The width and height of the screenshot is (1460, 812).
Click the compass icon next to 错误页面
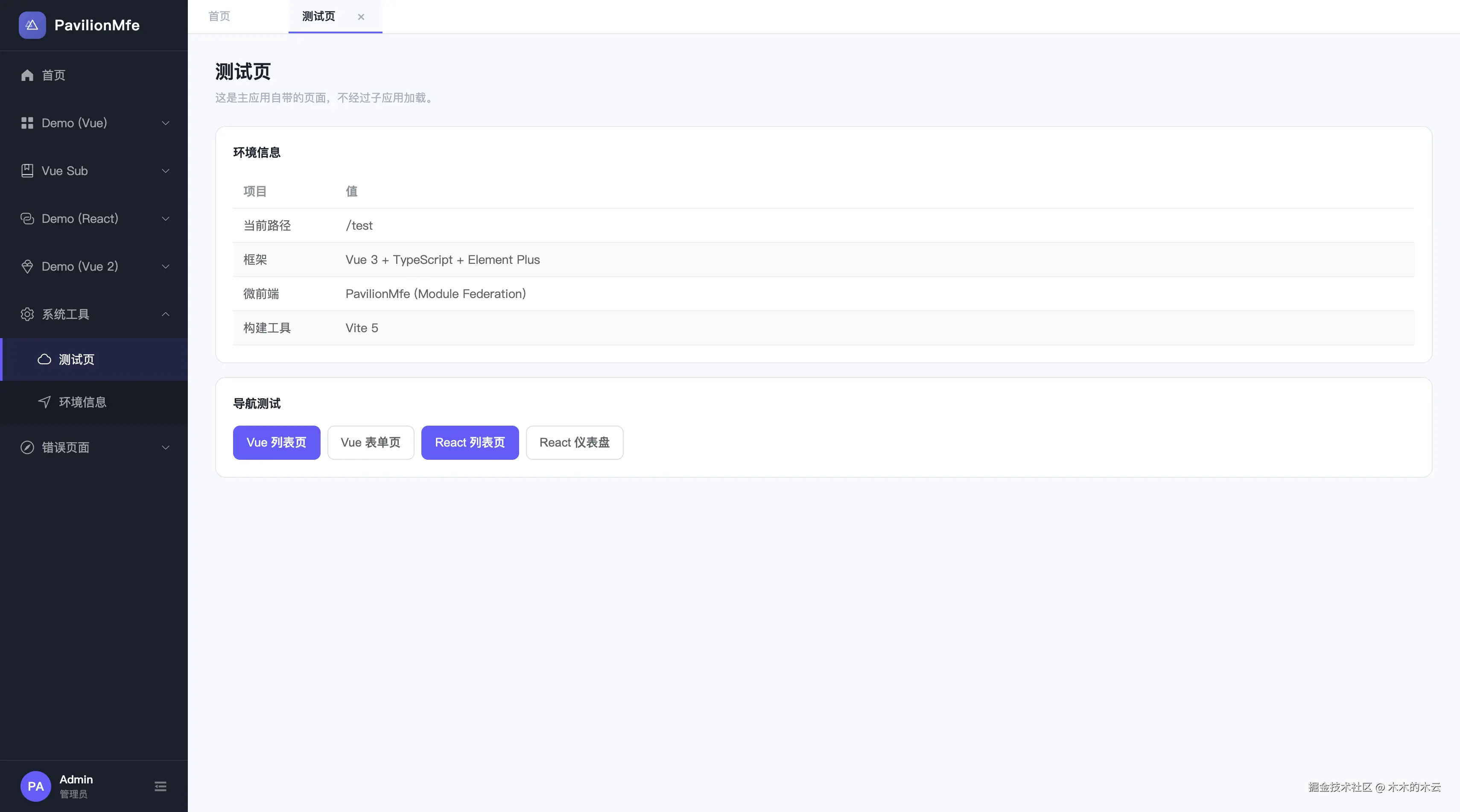click(27, 447)
